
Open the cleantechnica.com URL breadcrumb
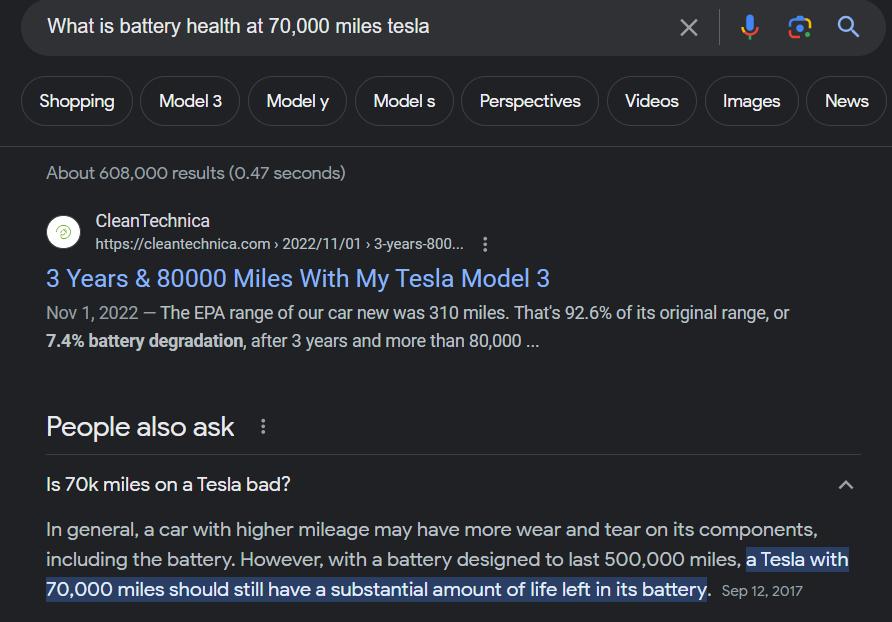(x=279, y=244)
